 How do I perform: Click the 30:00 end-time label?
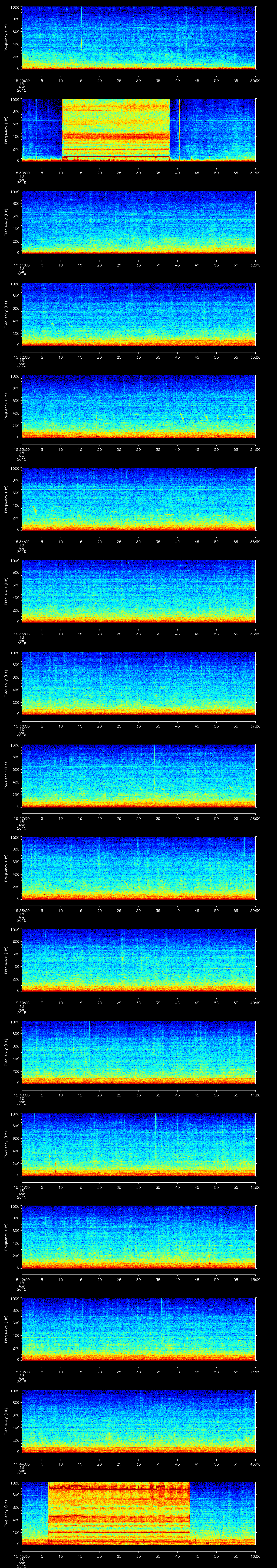coord(256,80)
